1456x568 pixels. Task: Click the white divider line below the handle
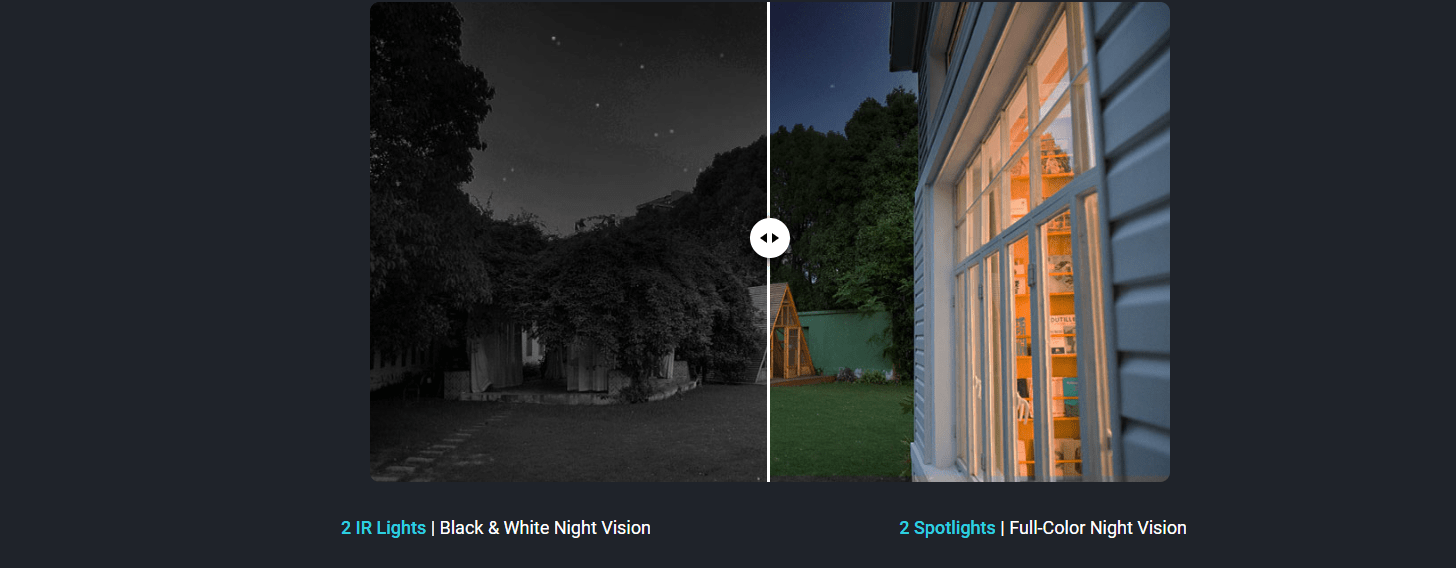(x=768, y=370)
